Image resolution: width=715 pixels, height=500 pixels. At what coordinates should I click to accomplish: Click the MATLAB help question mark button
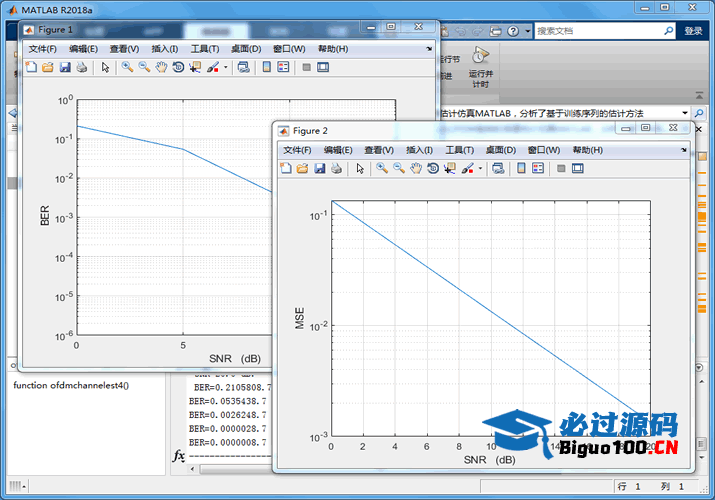coord(515,30)
